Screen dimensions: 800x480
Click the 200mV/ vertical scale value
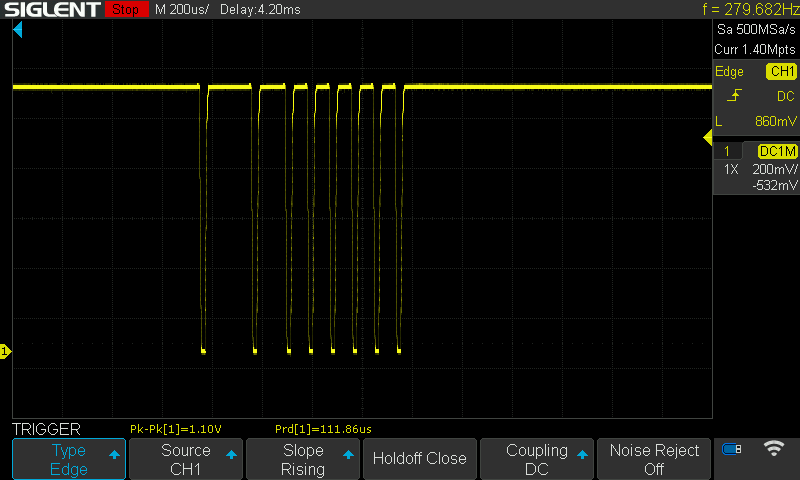coord(774,169)
